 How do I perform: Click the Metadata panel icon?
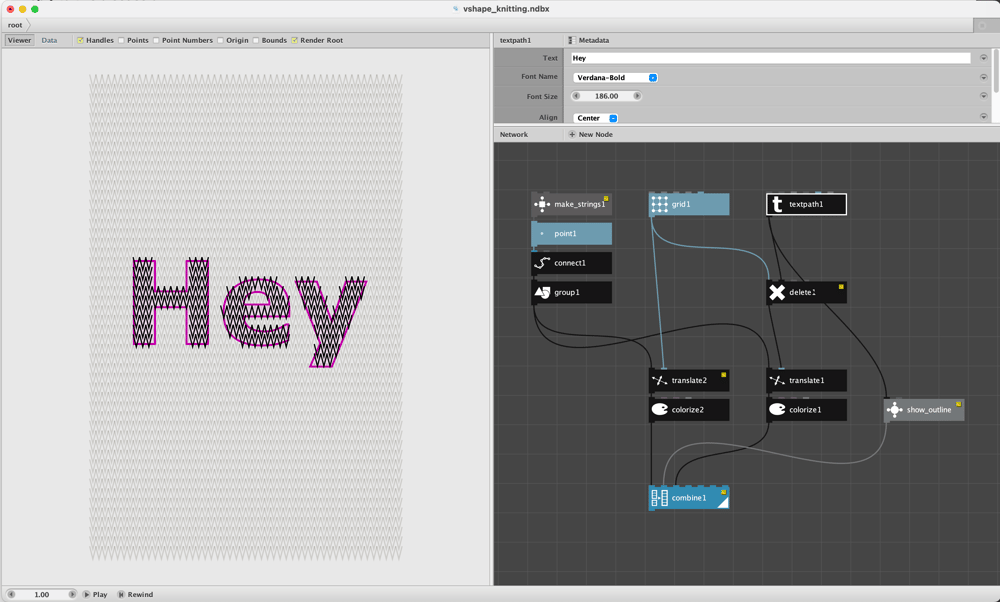[x=571, y=40]
